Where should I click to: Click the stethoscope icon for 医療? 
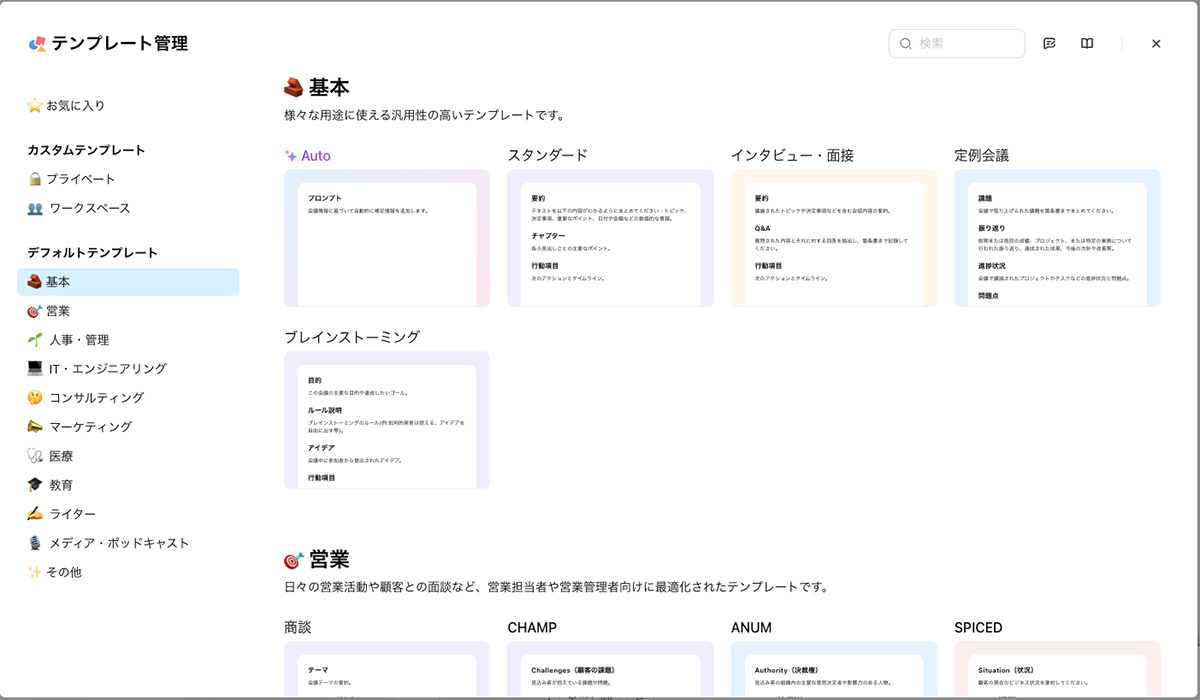(35, 456)
